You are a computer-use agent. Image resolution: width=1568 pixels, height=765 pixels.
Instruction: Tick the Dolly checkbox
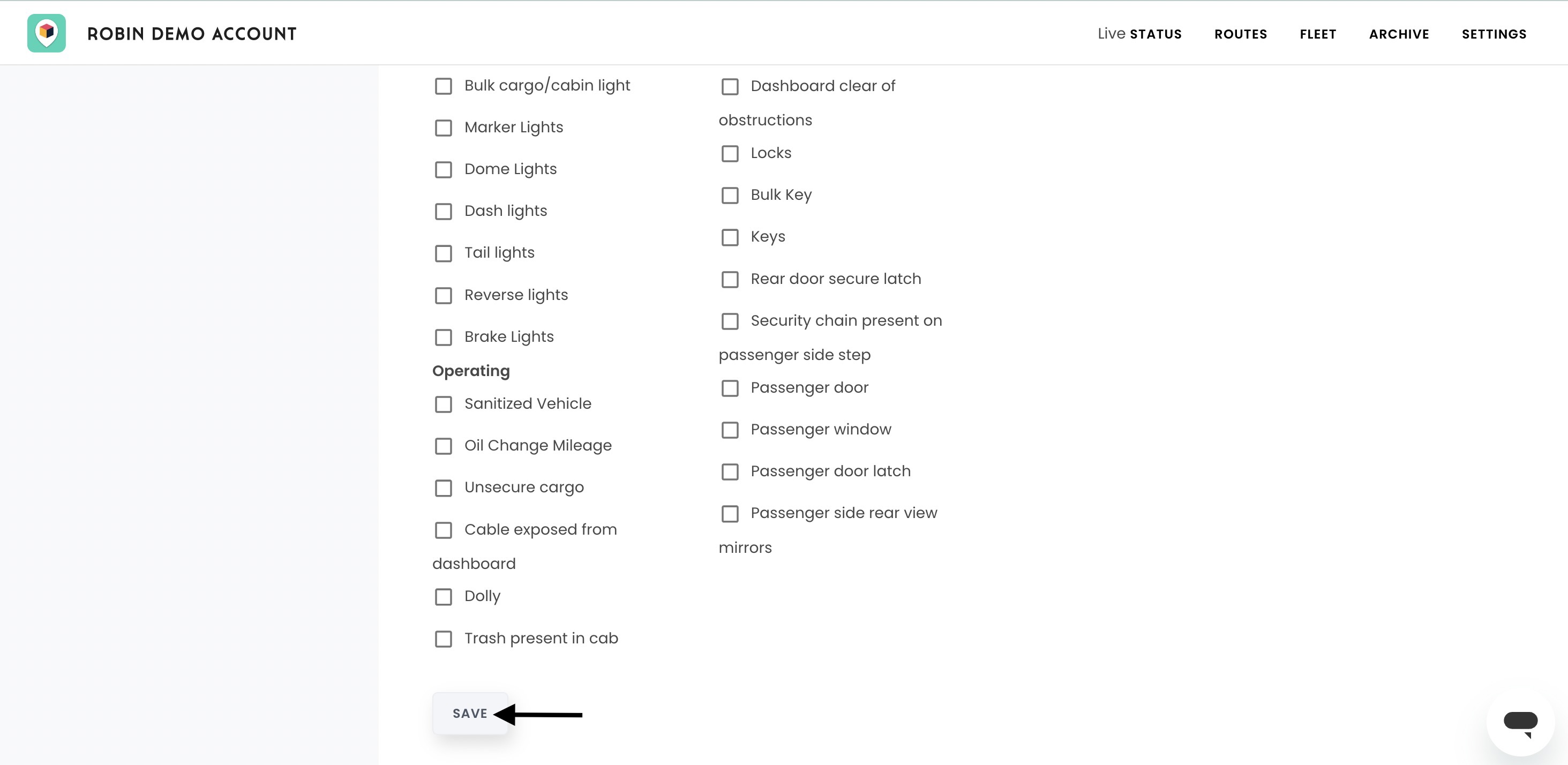pos(444,597)
